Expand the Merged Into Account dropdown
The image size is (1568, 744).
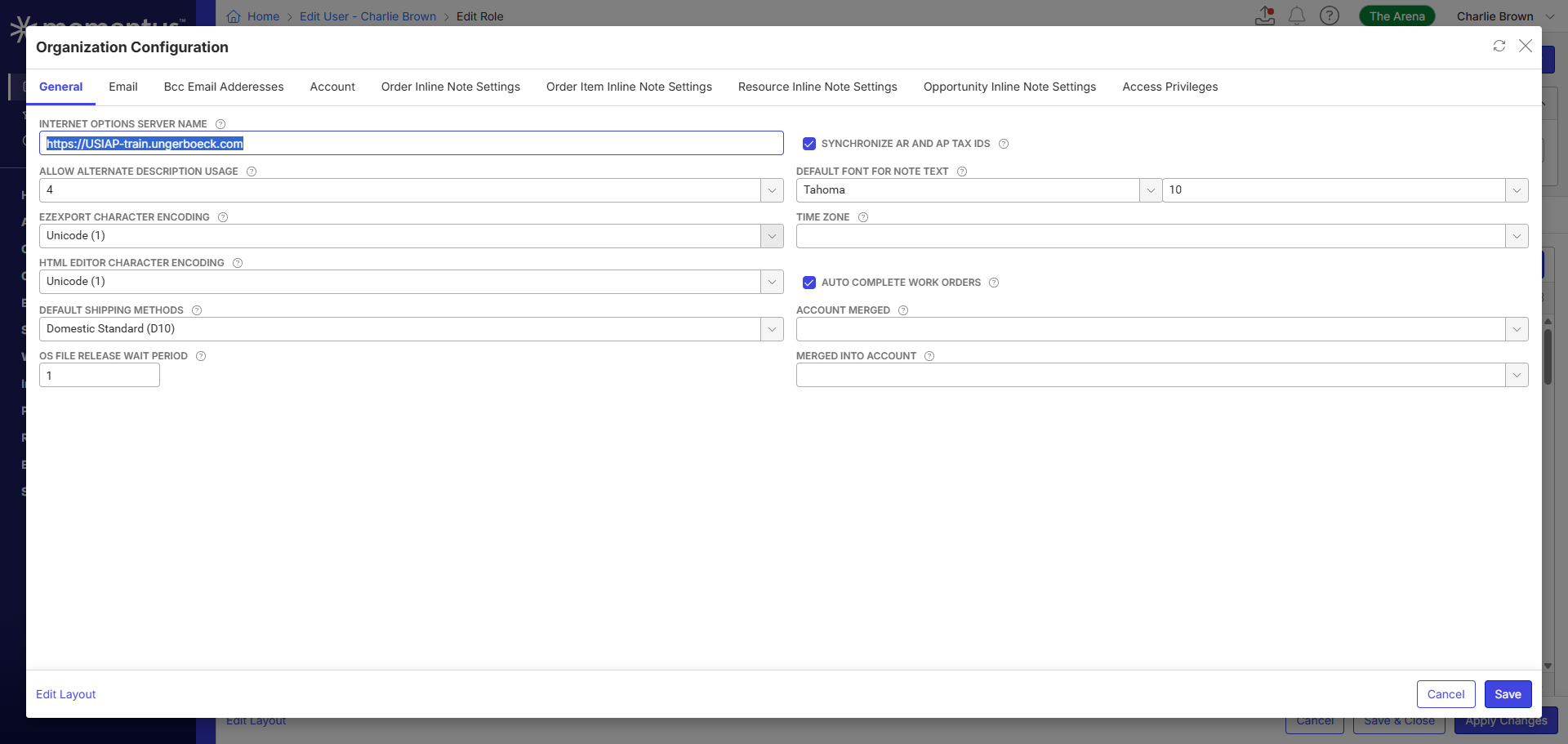coord(1517,375)
